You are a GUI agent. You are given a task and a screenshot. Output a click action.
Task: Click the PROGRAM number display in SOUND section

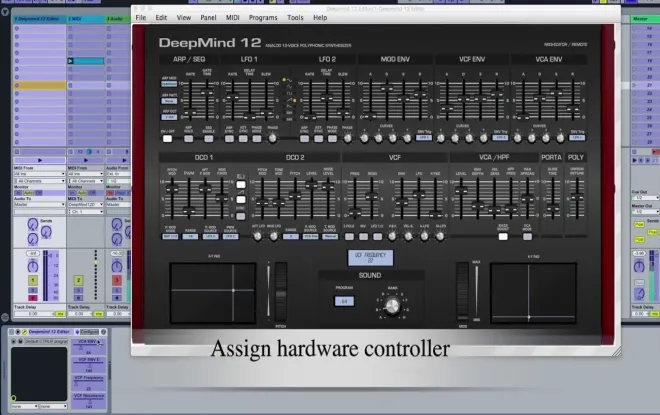344,301
